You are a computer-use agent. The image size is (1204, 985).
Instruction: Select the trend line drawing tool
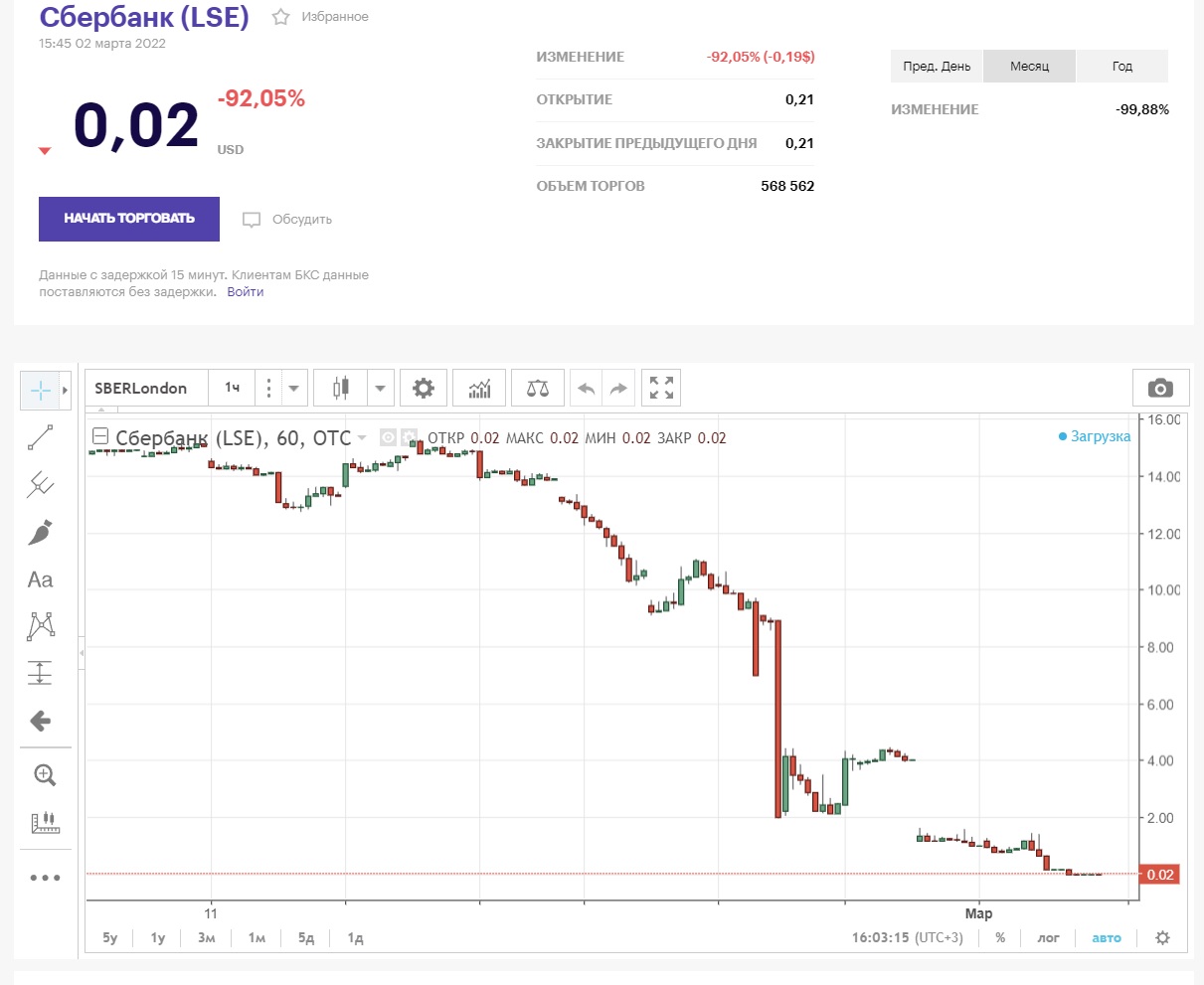41,437
